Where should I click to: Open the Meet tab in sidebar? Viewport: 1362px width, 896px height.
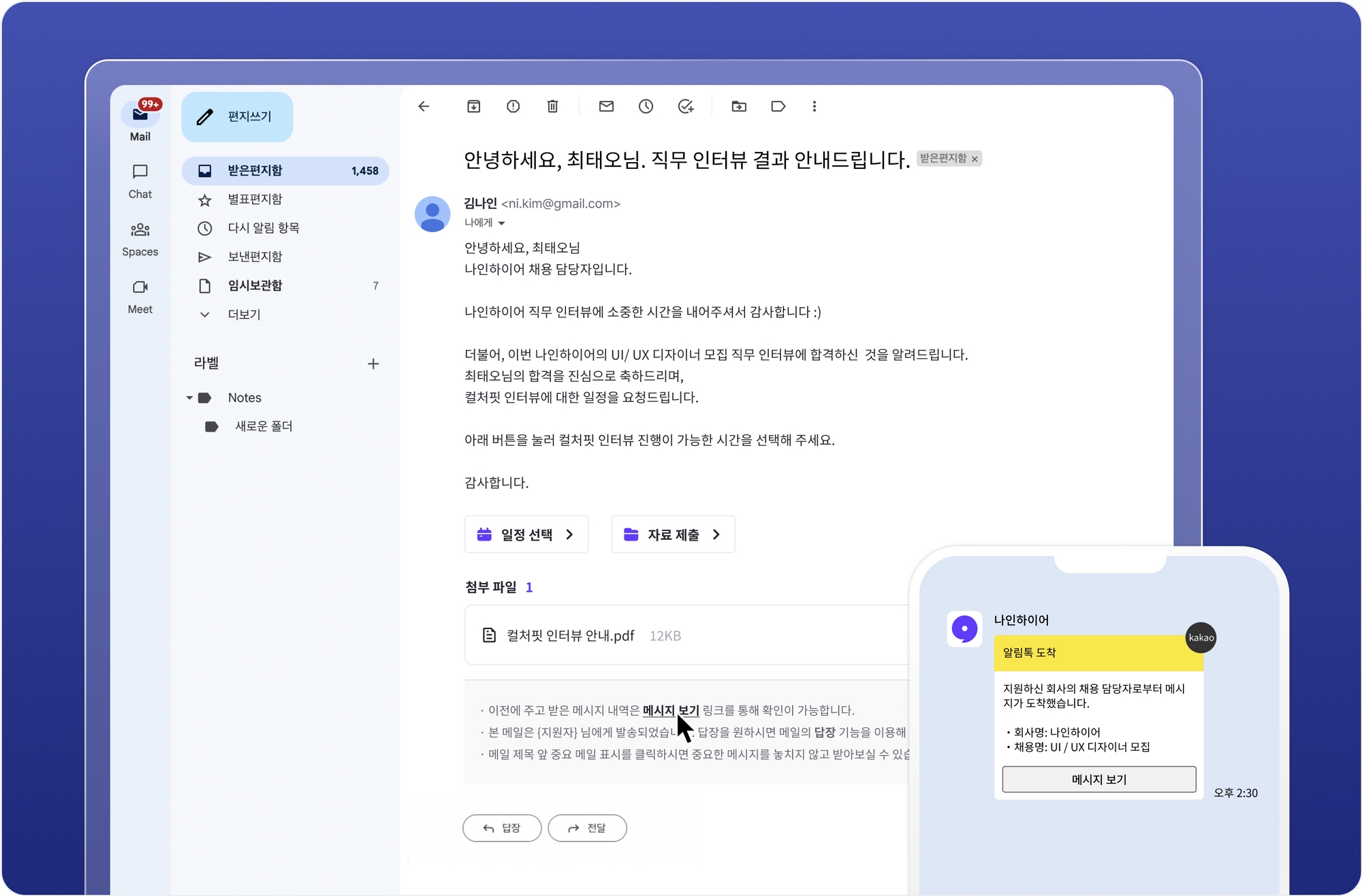[x=140, y=295]
